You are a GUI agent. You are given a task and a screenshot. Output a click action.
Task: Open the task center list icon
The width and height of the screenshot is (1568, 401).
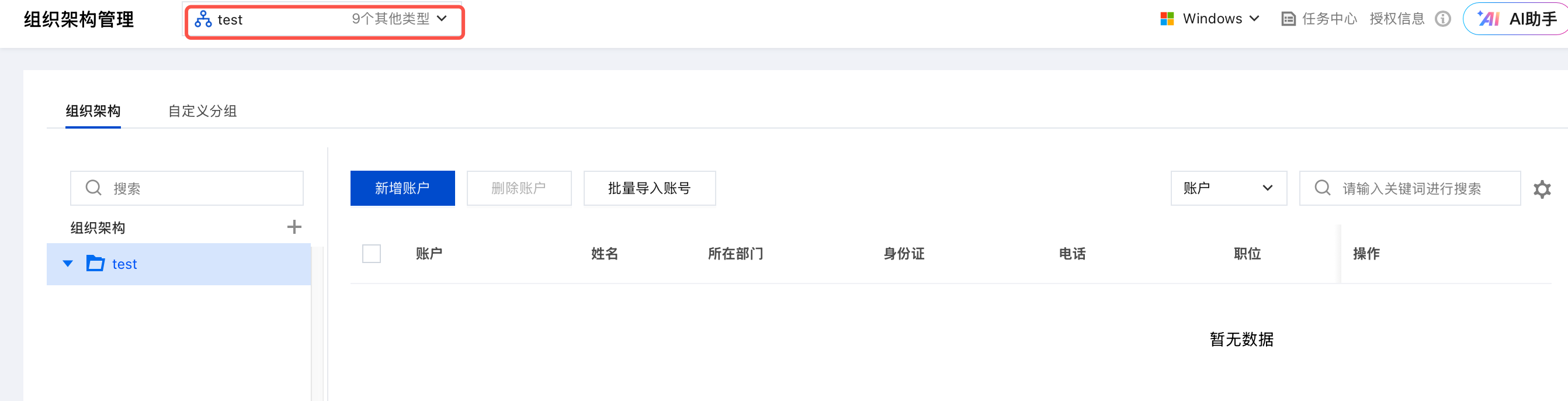[1288, 19]
